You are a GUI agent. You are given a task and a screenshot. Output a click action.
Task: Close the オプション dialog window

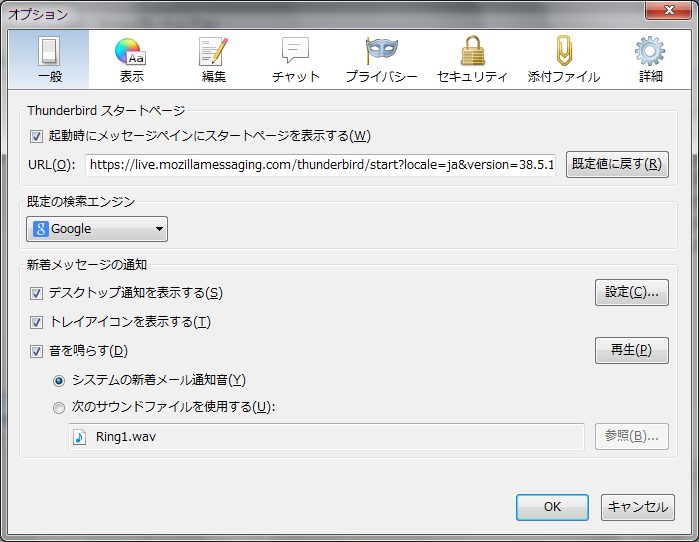(667, 9)
